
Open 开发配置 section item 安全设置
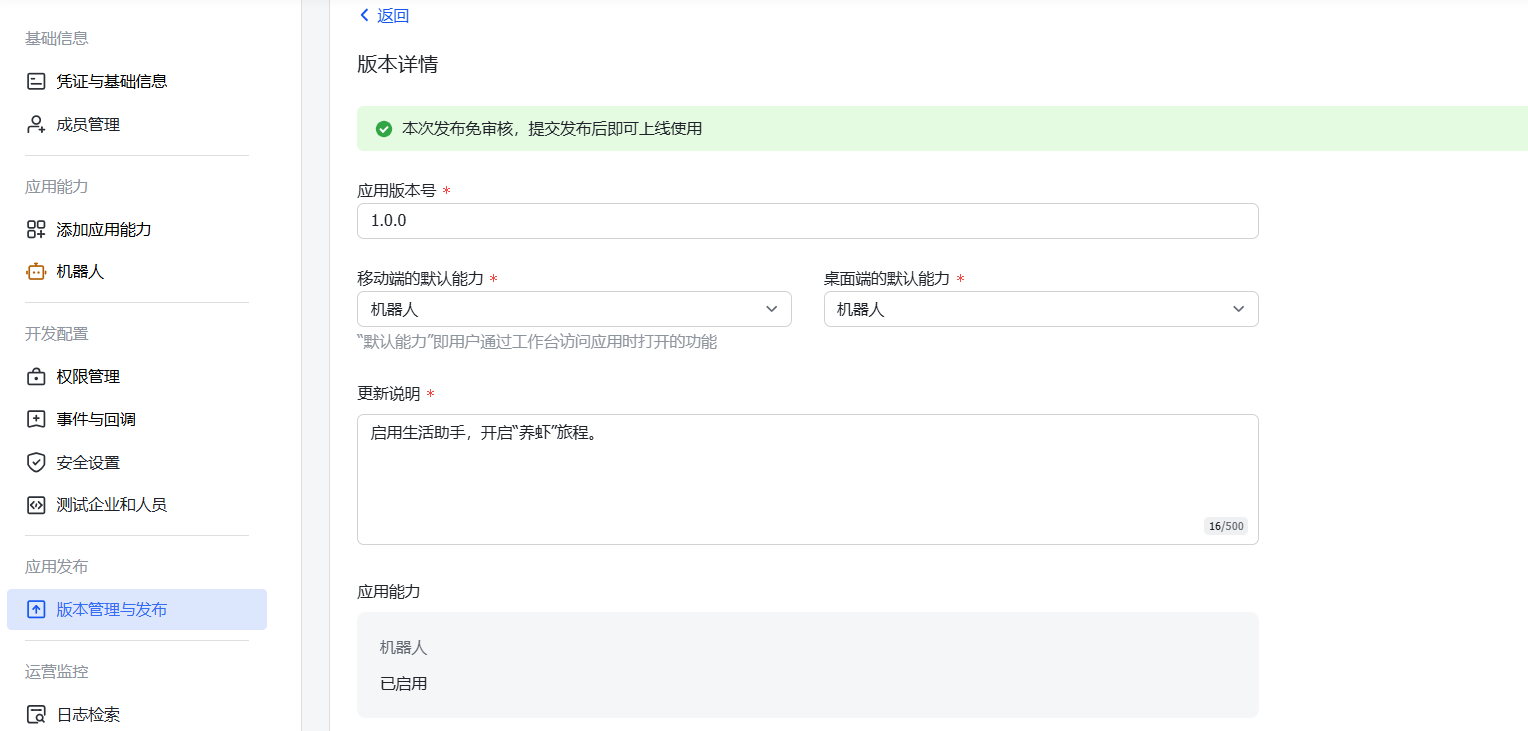(88, 462)
